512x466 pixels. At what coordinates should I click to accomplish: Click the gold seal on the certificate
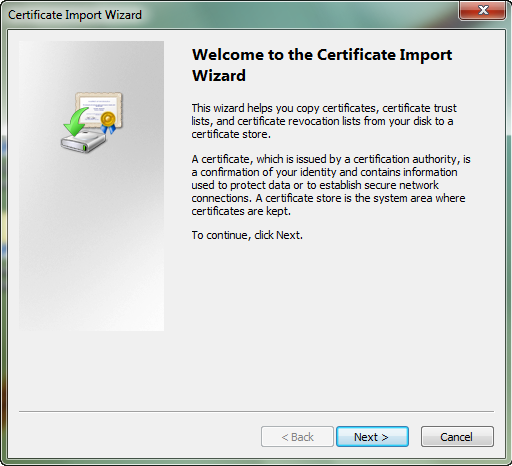108,119
